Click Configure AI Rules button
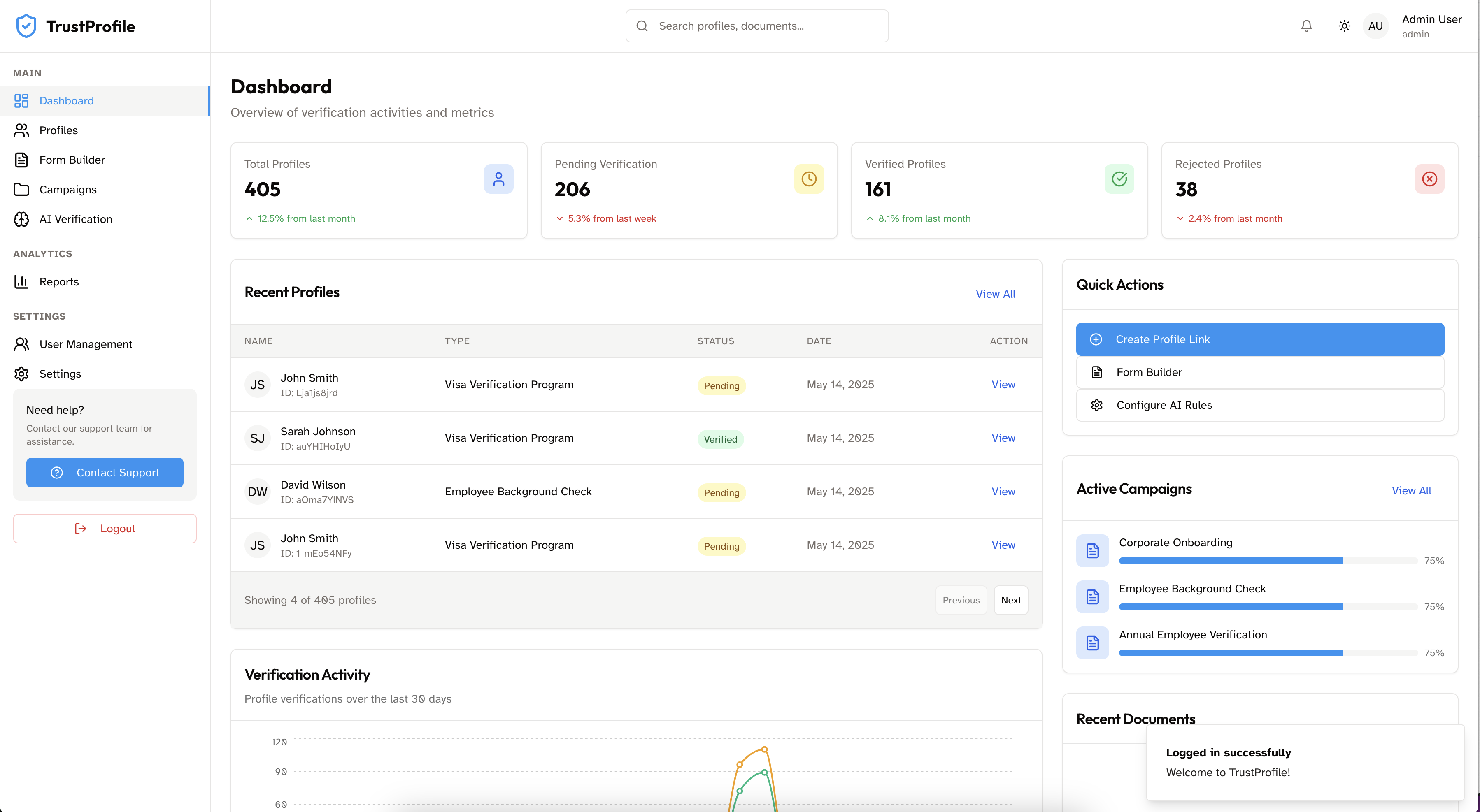This screenshot has height=812, width=1480. click(1260, 405)
